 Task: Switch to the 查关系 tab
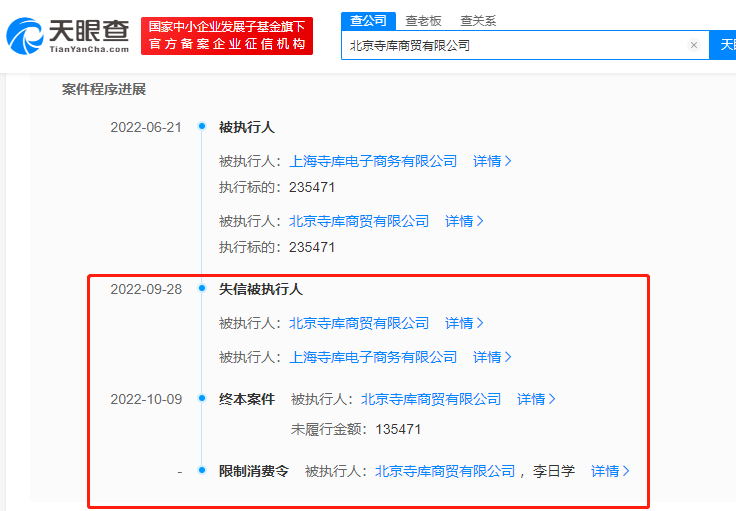478,21
